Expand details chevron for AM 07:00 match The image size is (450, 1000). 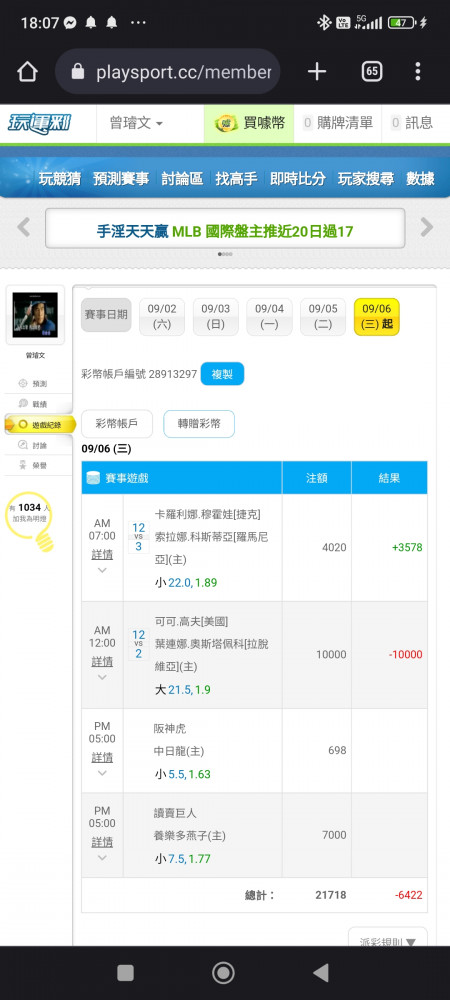point(102,570)
